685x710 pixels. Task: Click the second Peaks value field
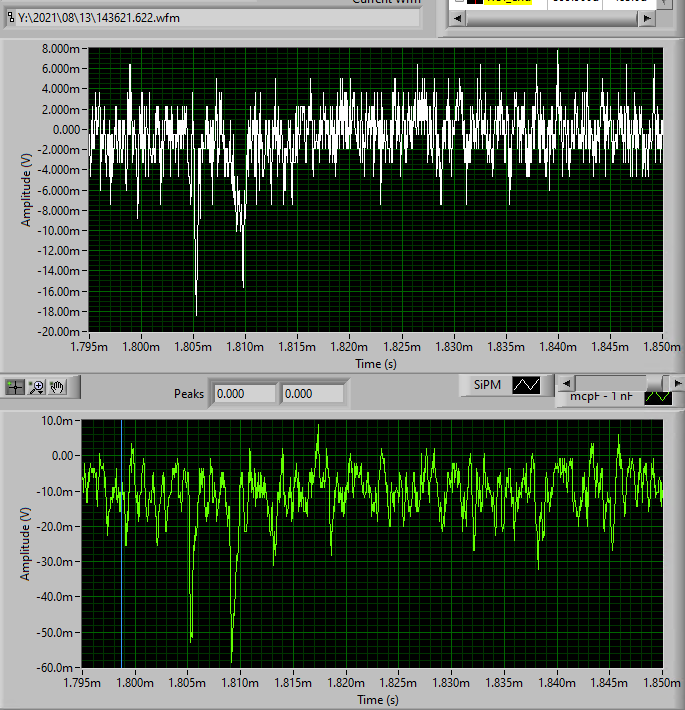[x=312, y=393]
